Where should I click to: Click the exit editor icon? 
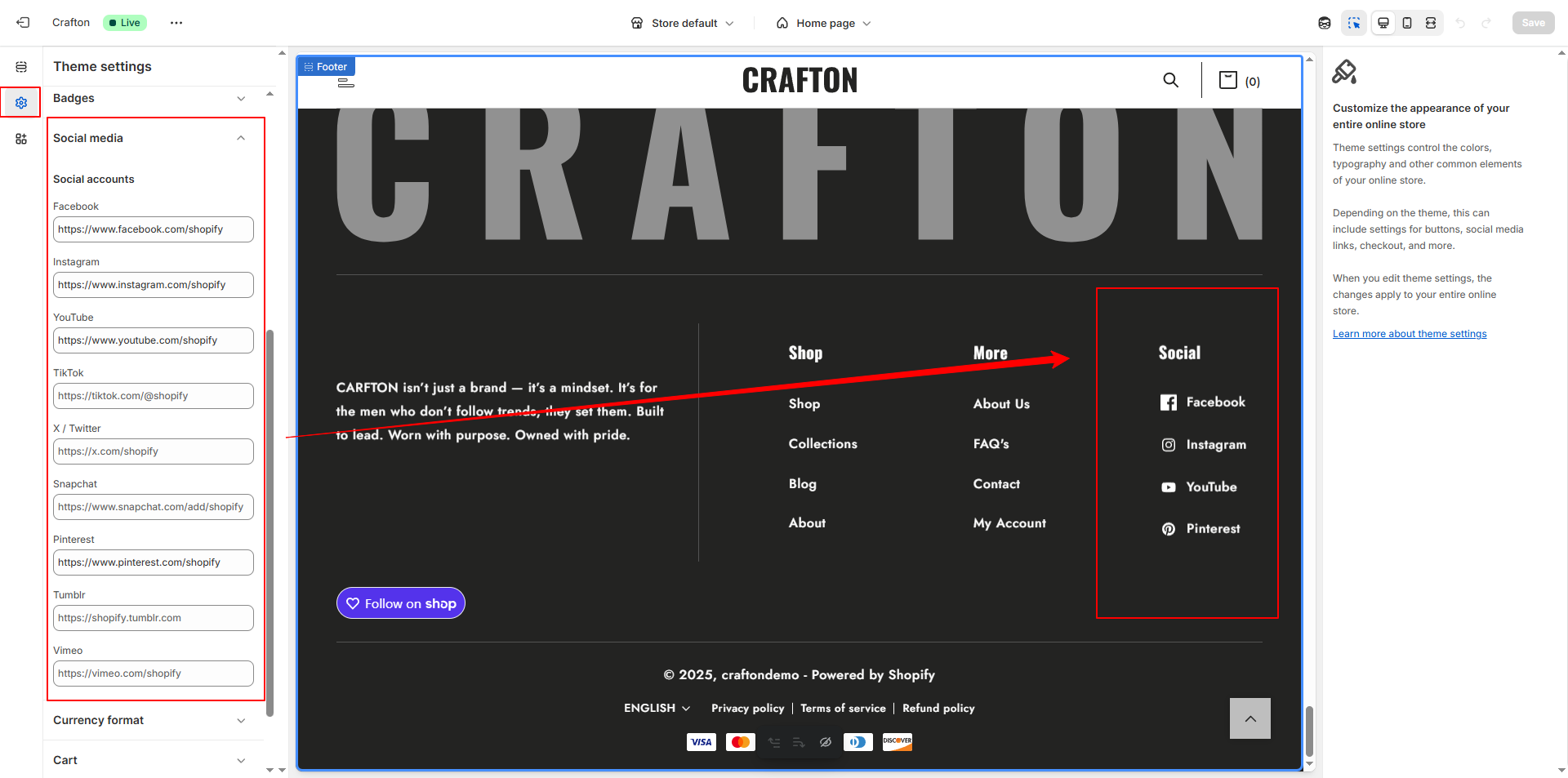[23, 23]
